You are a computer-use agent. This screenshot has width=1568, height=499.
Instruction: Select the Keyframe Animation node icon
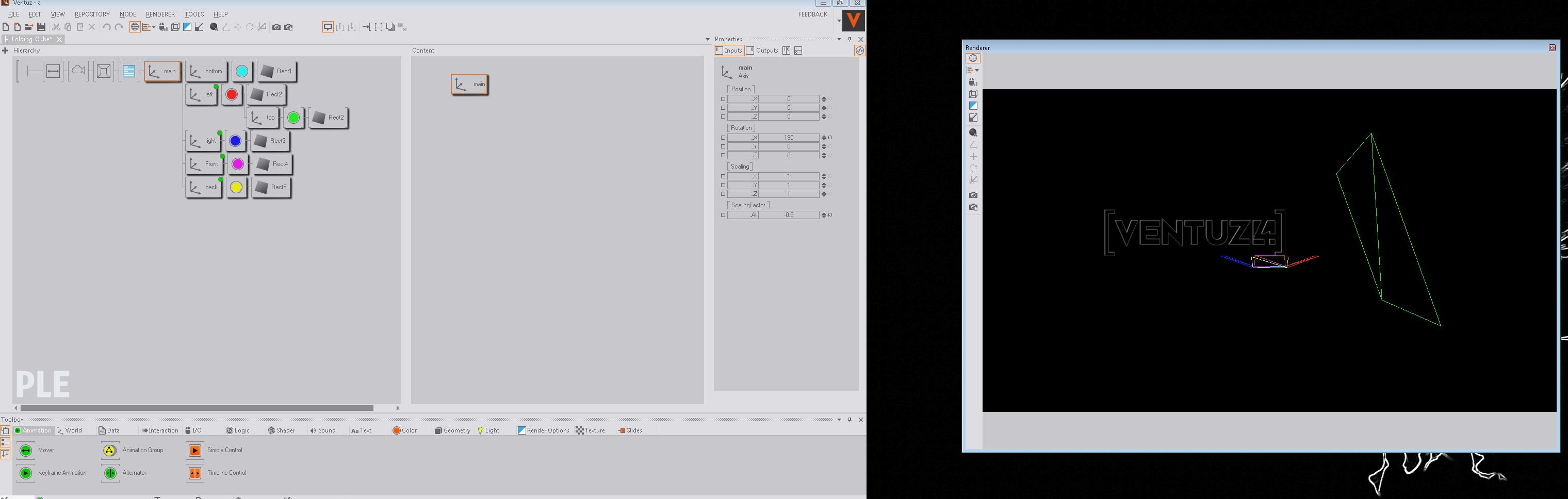pyautogui.click(x=26, y=473)
